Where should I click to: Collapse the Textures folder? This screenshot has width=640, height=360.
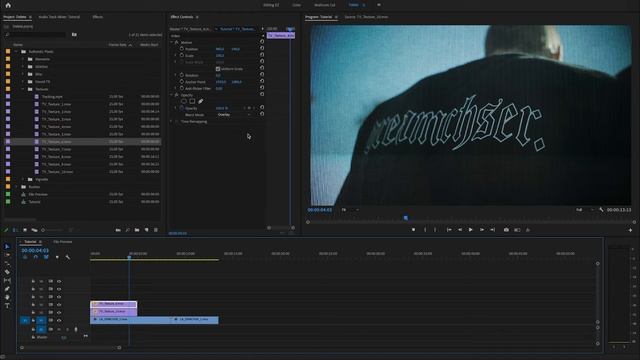click(23, 89)
